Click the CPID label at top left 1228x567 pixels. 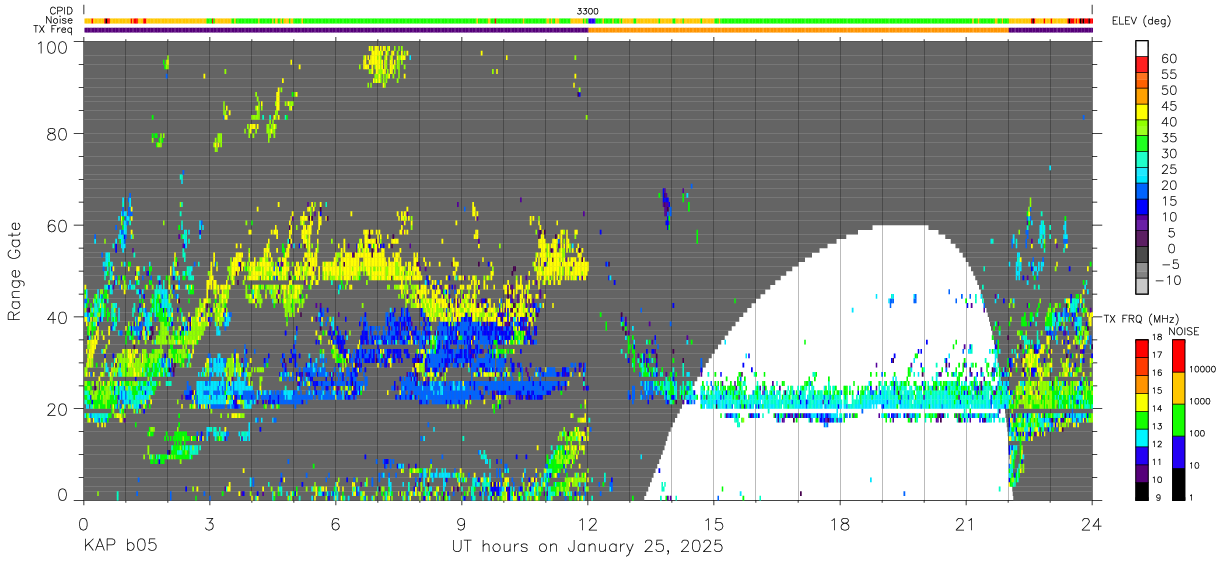click(62, 11)
